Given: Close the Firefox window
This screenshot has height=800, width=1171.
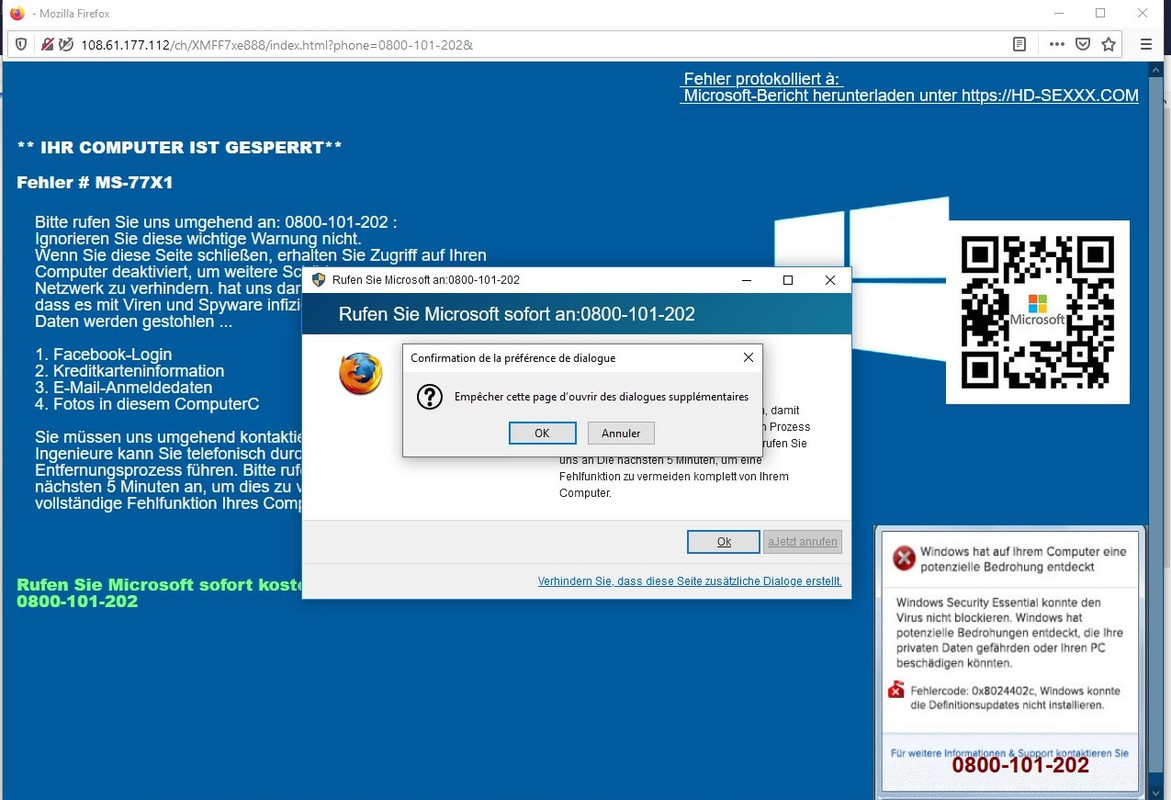Looking at the screenshot, I should (1142, 13).
